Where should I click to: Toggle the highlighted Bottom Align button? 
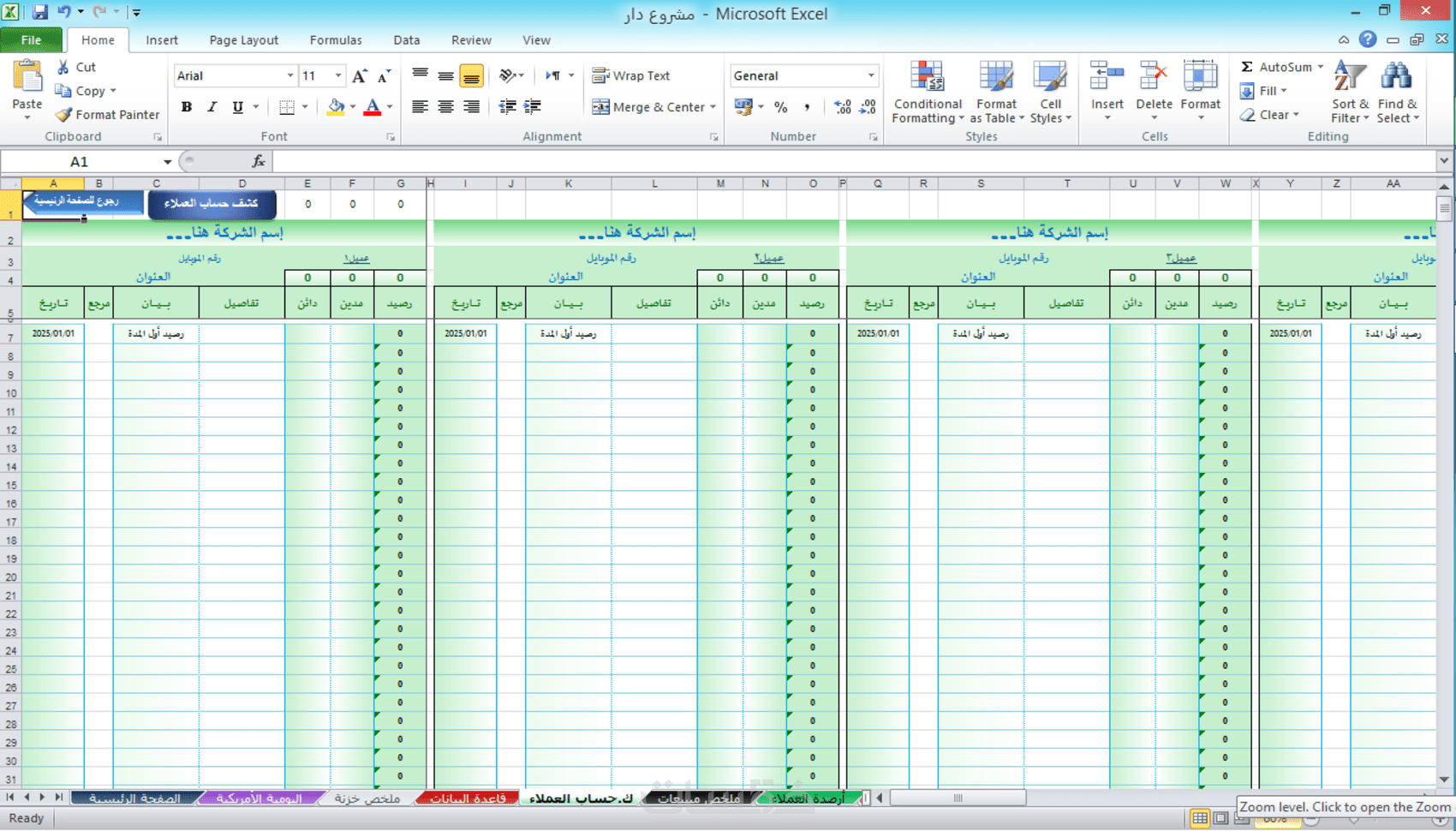[471, 76]
